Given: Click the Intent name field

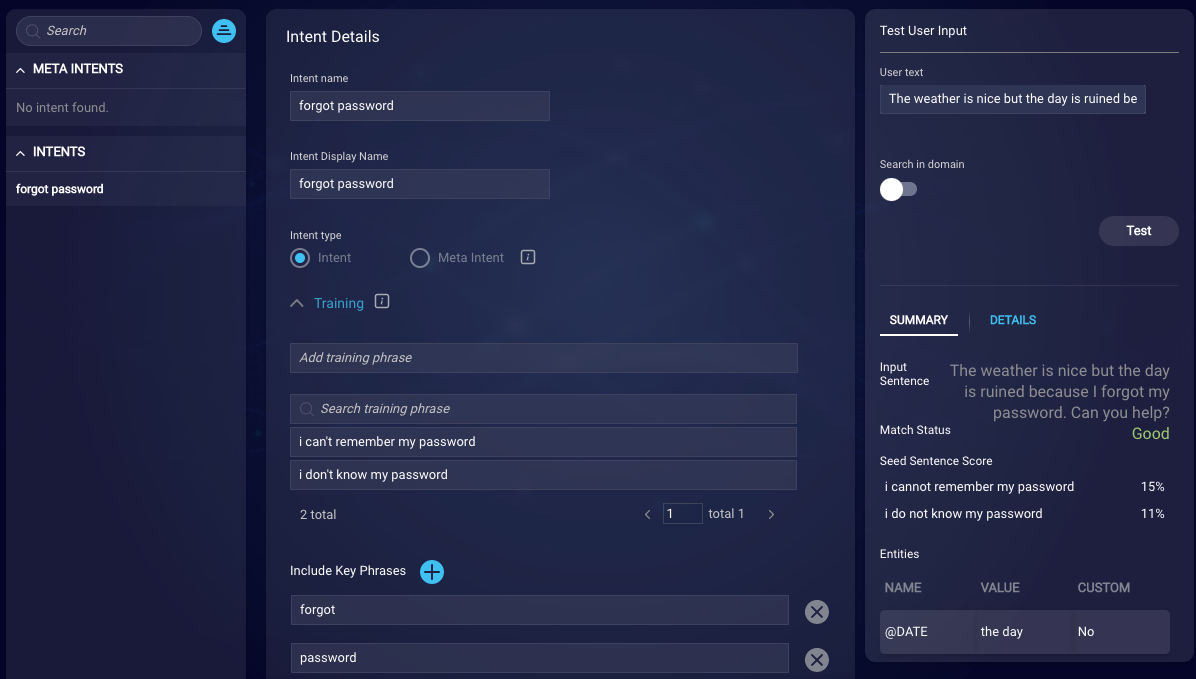Looking at the screenshot, I should (x=420, y=106).
